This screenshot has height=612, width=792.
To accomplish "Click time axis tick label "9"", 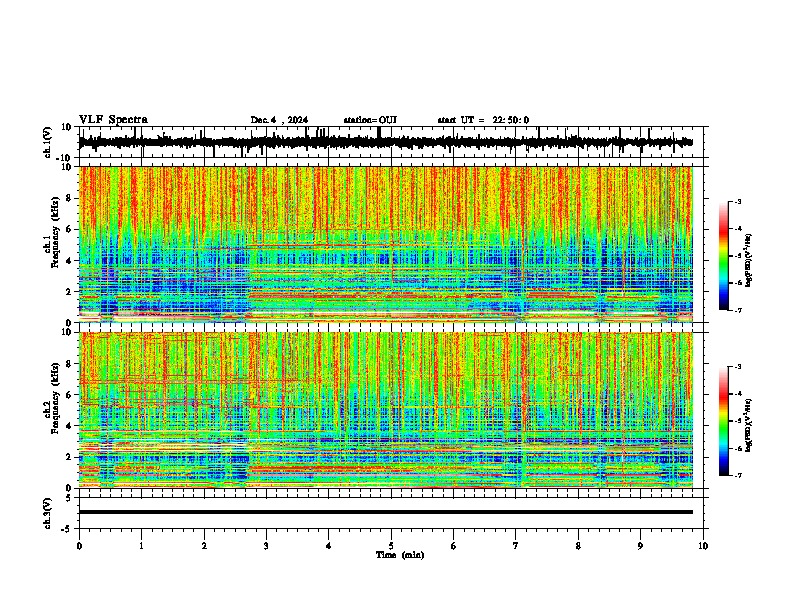I will click(640, 546).
